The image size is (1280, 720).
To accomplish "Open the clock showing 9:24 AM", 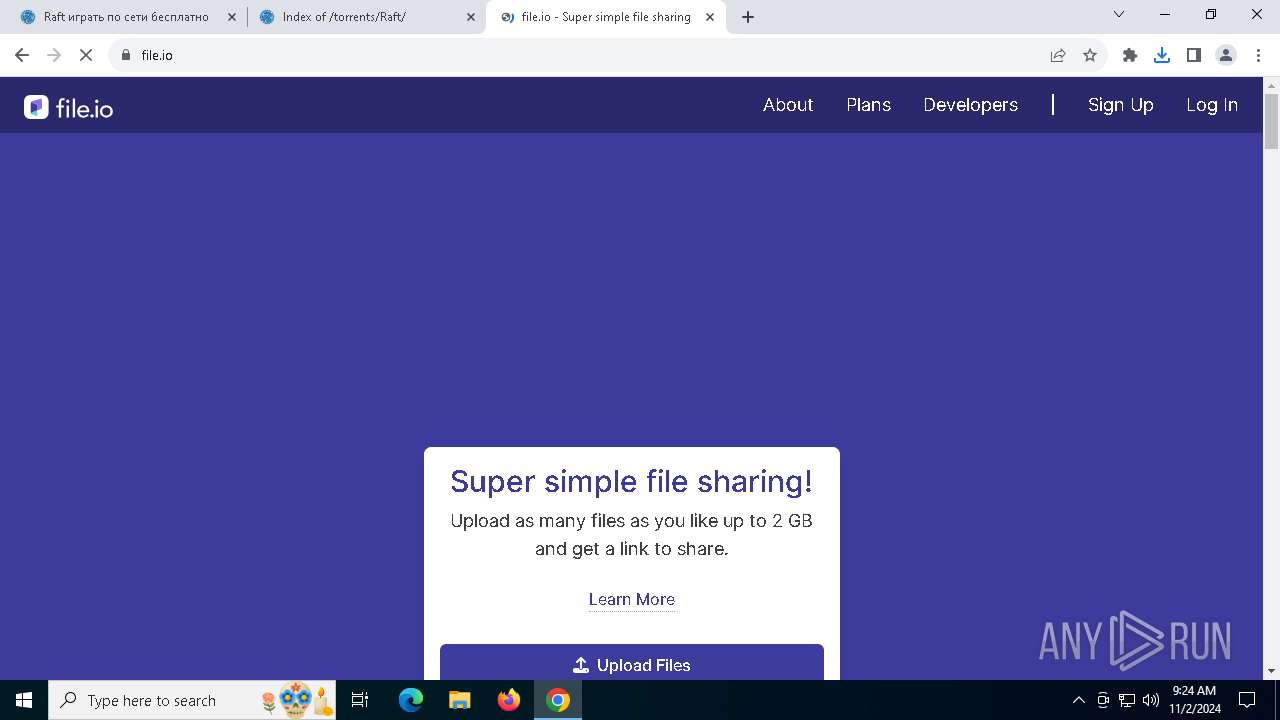I will point(1194,700).
